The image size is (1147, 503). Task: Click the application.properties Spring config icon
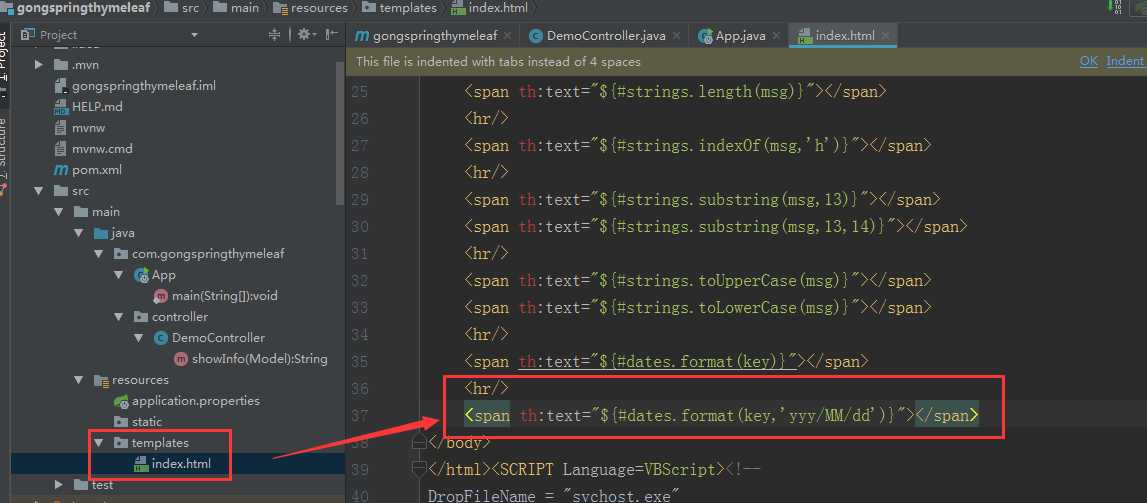[x=121, y=401]
